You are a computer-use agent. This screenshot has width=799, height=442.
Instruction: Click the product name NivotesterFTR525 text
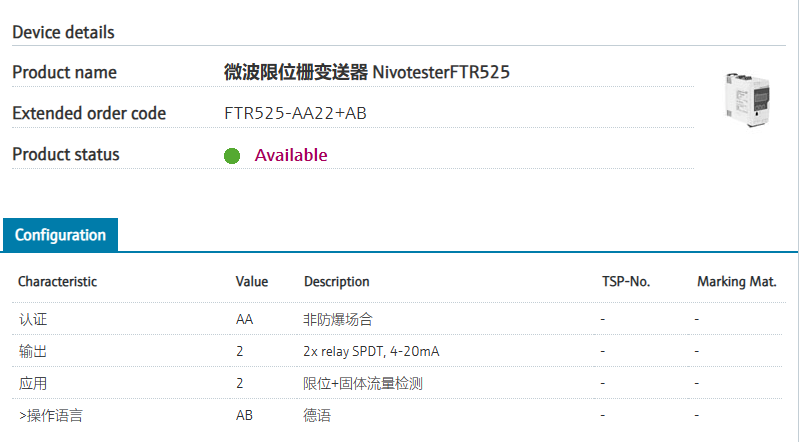[x=368, y=72]
